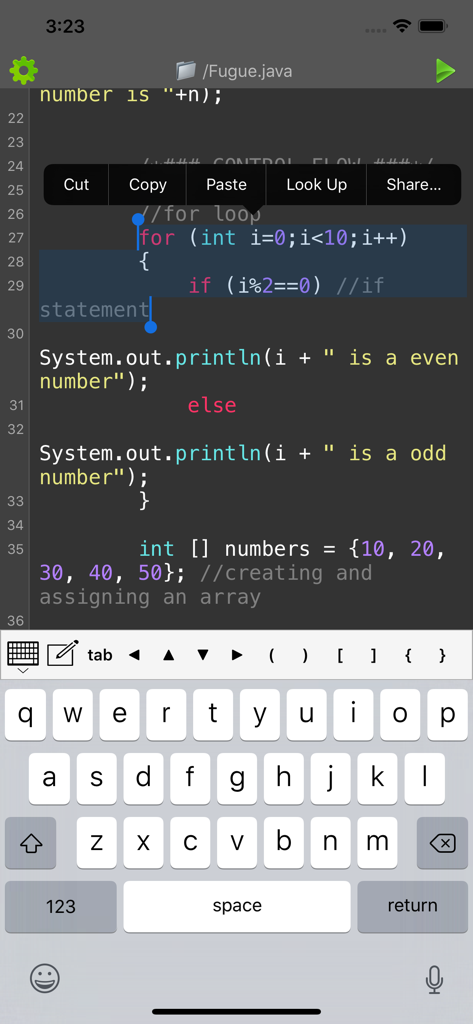Switch to the 123 numeric keyboard
This screenshot has height=1024, width=473.
pos(61,906)
